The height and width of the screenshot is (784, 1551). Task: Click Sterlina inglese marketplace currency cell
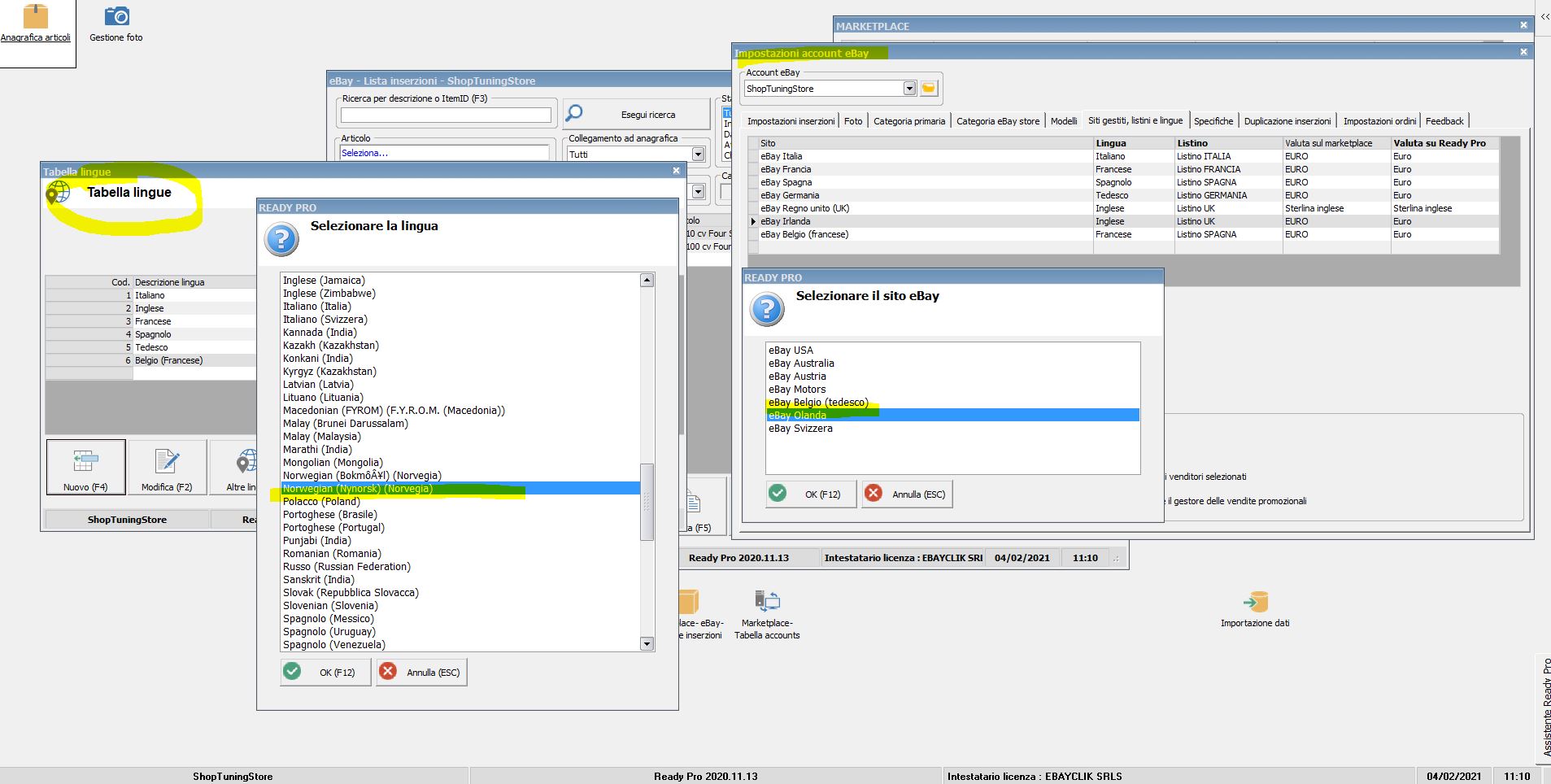click(1336, 208)
